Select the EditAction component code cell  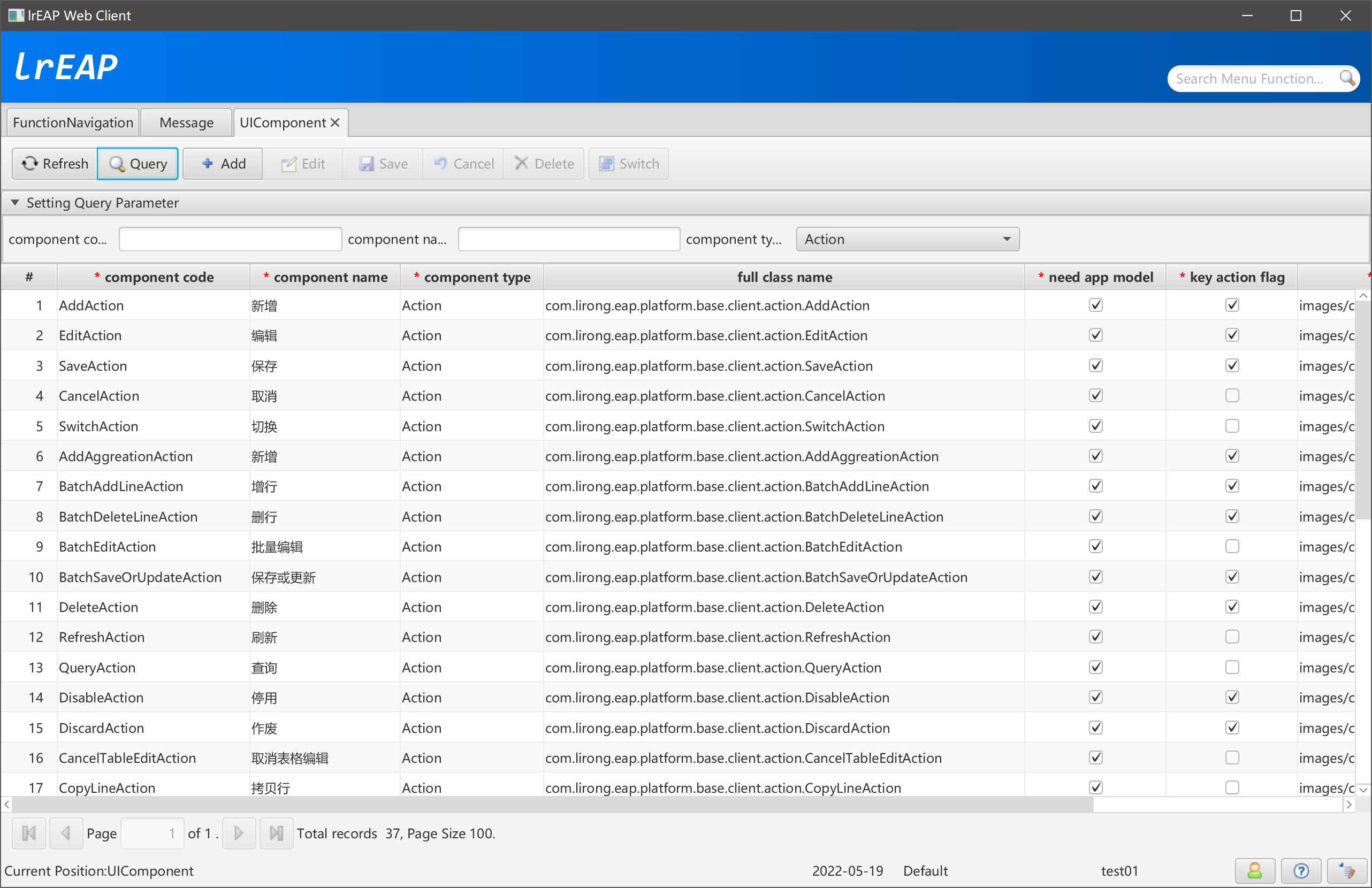(x=154, y=335)
